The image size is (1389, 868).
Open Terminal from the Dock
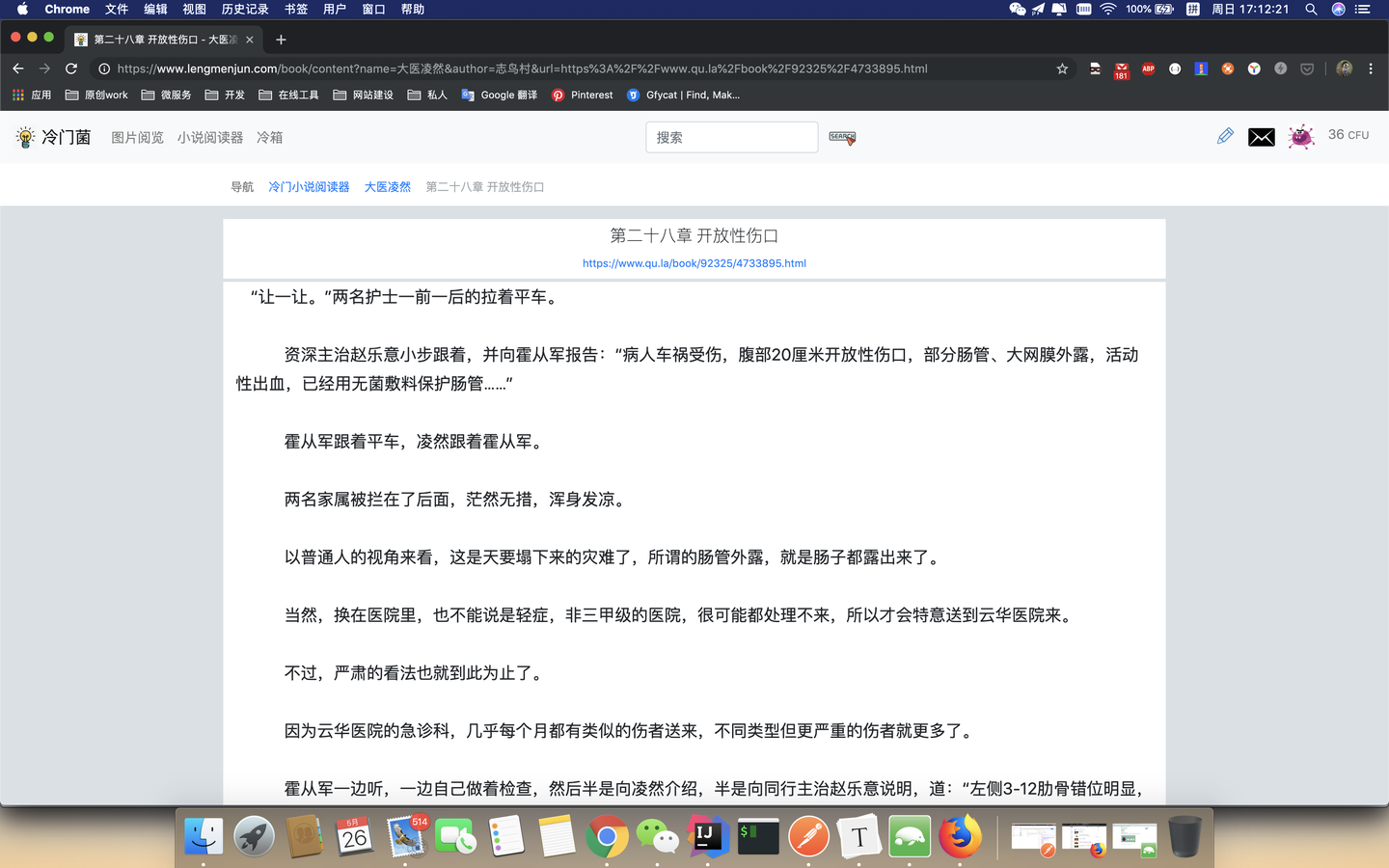pos(758,836)
